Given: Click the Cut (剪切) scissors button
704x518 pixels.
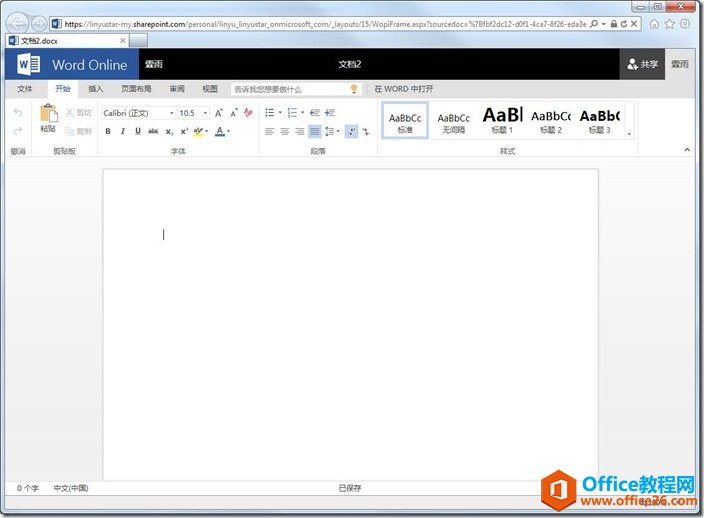Looking at the screenshot, I should click(x=79, y=113).
